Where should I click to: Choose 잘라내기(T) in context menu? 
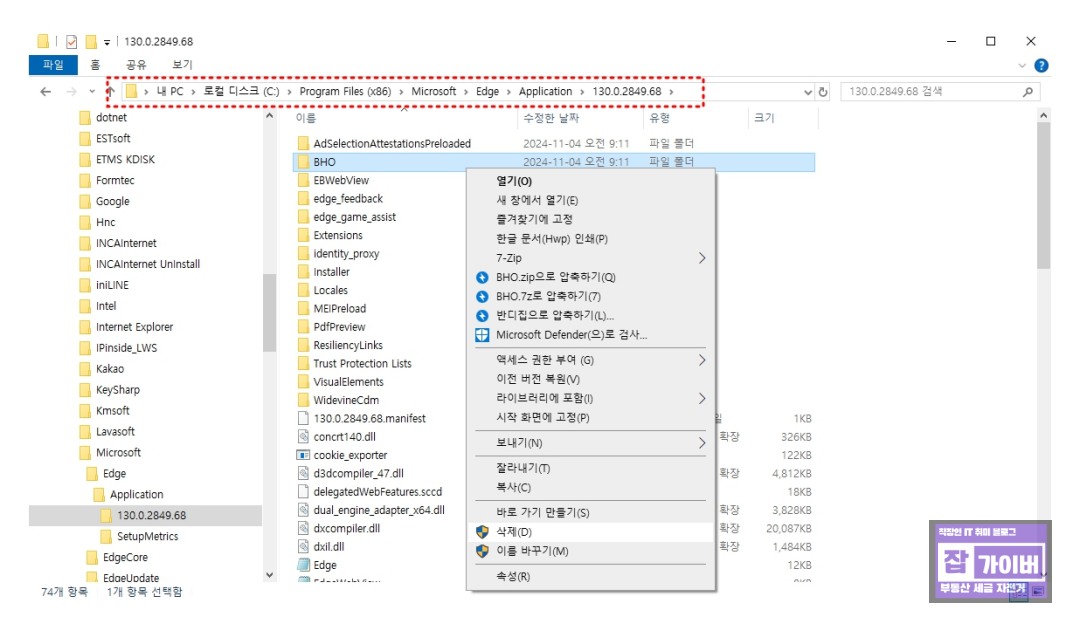click(591, 468)
